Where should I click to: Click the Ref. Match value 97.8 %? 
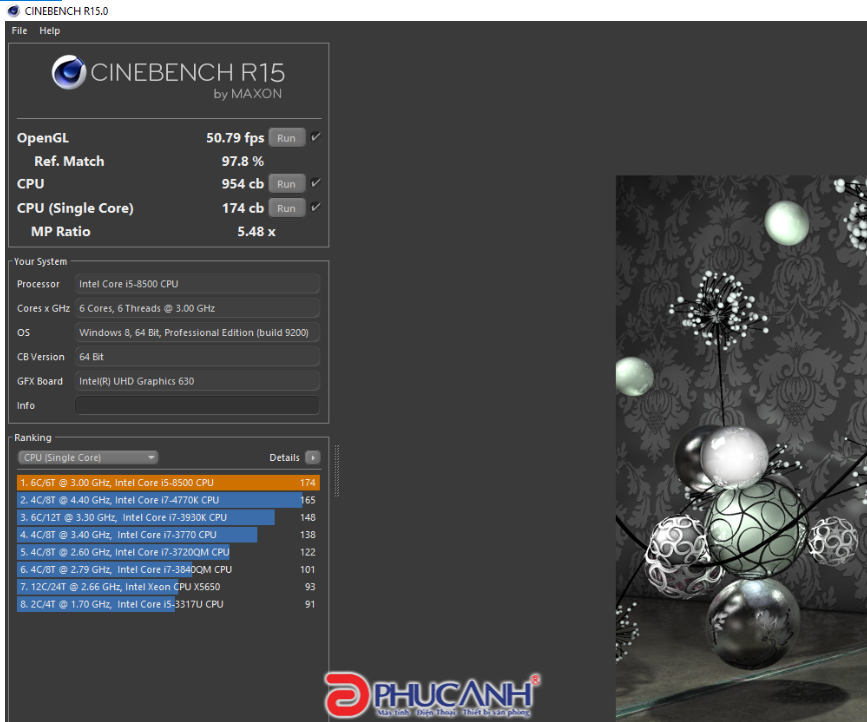click(243, 161)
